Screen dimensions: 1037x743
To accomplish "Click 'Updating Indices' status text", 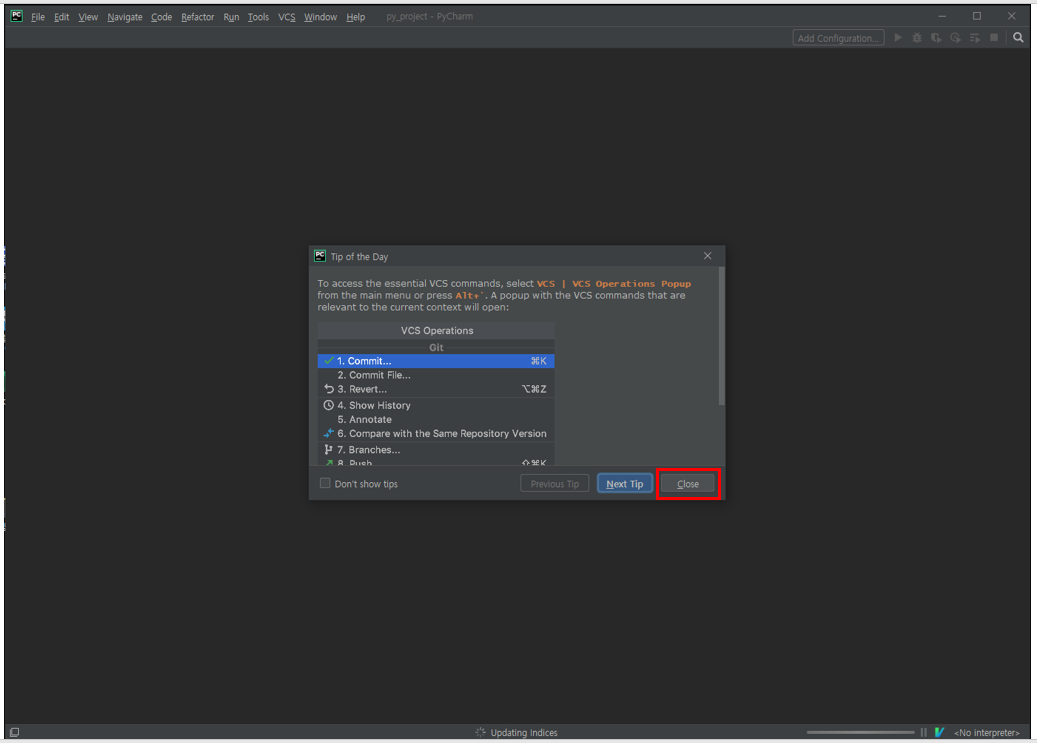I will pyautogui.click(x=524, y=732).
